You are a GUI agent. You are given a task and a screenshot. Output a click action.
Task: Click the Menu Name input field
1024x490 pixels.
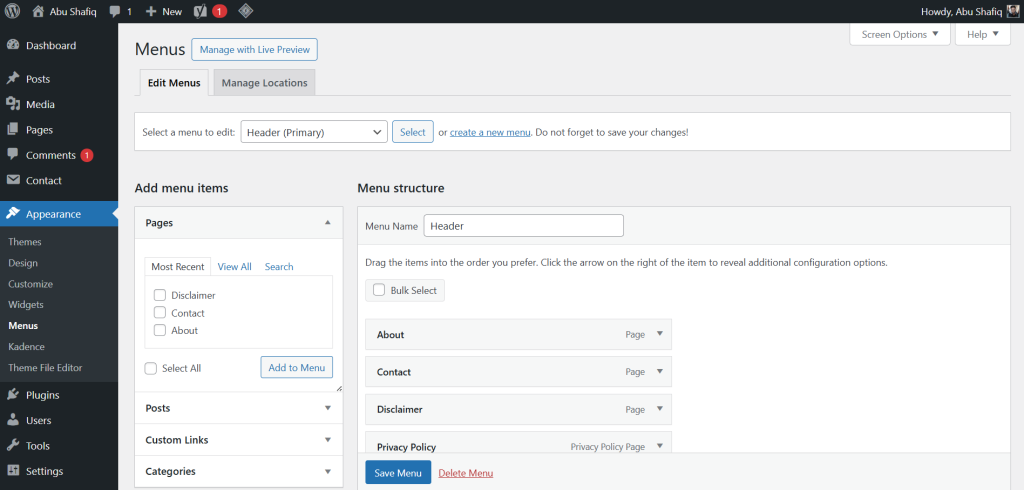[x=524, y=226]
